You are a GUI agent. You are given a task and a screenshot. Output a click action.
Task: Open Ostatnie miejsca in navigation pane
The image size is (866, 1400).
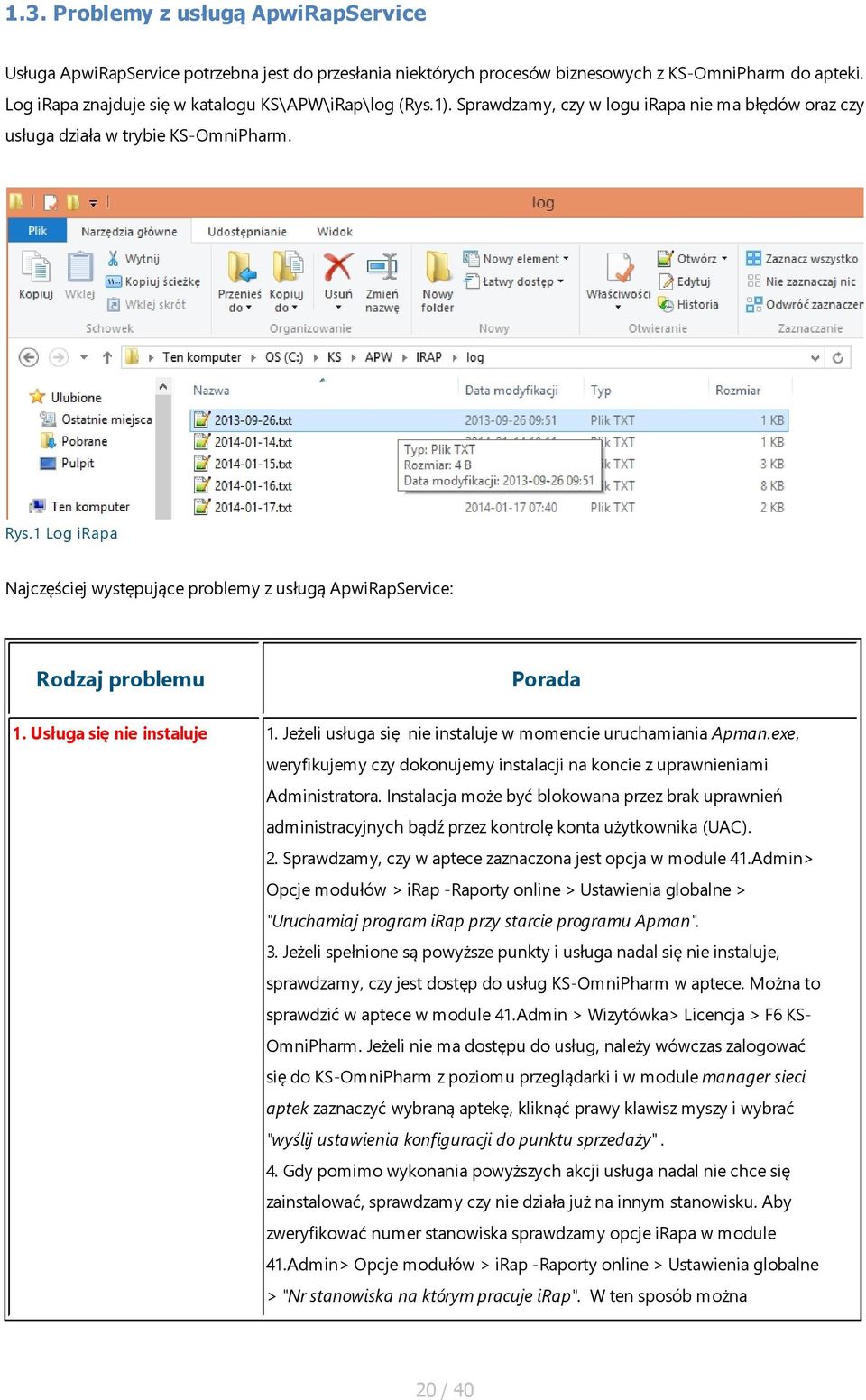point(97,419)
